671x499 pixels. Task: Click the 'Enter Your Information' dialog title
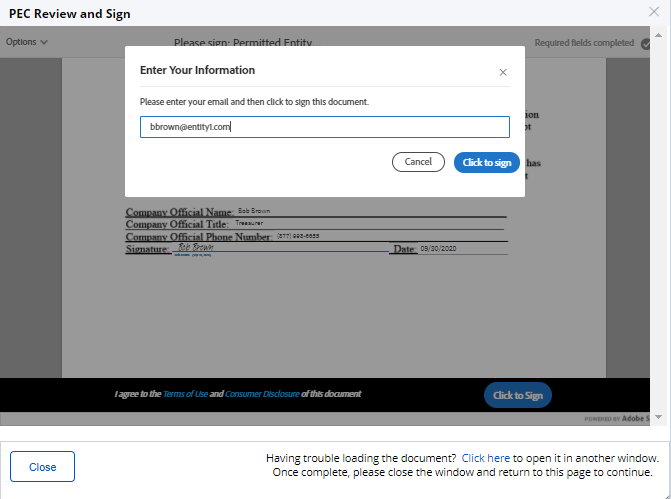[x=197, y=71]
